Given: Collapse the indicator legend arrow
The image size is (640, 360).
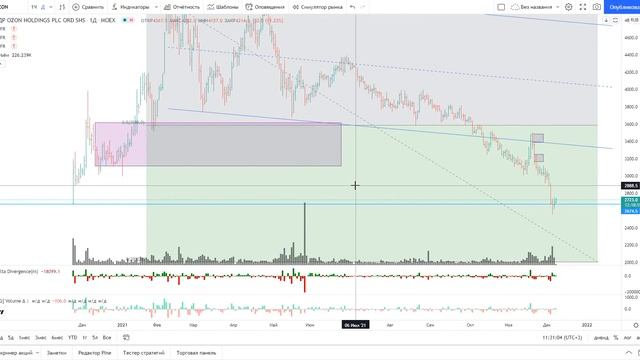Looking at the screenshot, I should 1,64.
